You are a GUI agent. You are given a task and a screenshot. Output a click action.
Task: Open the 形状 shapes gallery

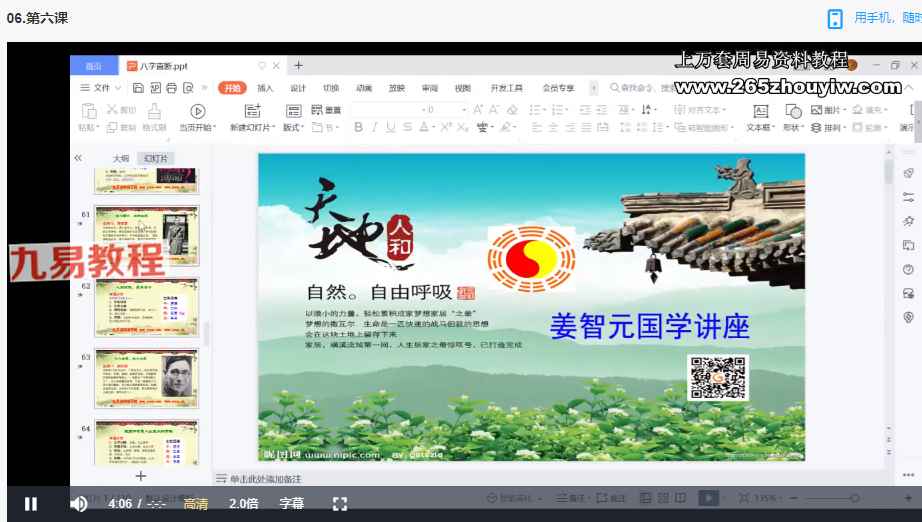click(793, 116)
